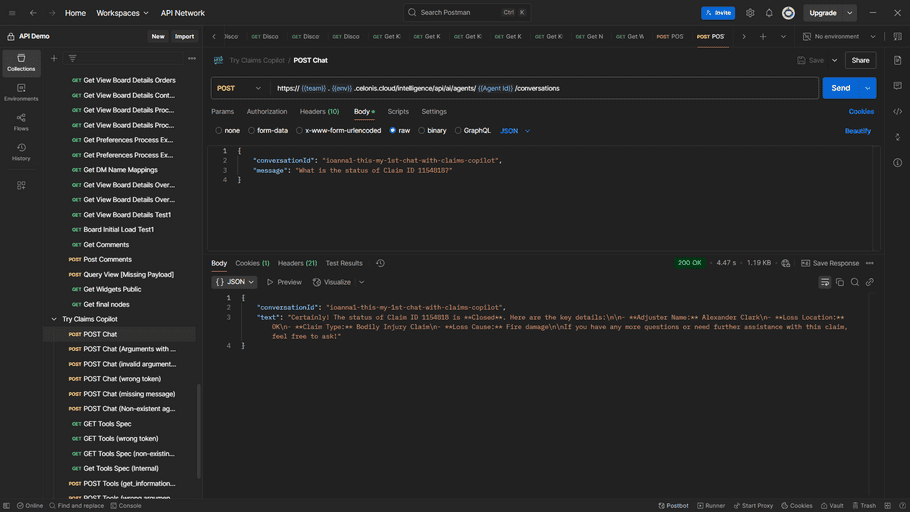Viewport: 910px width, 512px height.
Task: Choose the binary body option
Action: (x=422, y=131)
